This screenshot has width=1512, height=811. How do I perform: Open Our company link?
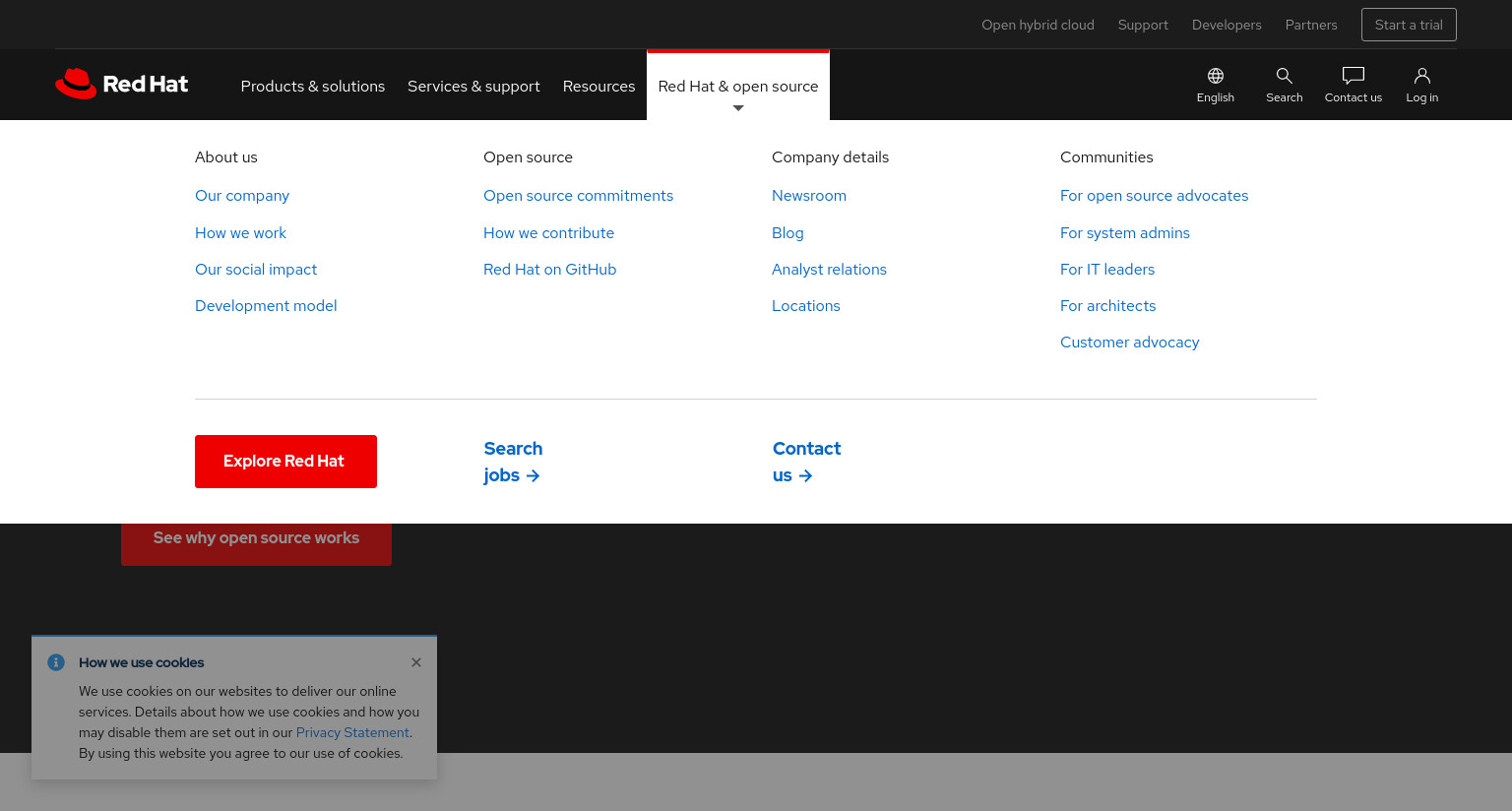point(242,196)
